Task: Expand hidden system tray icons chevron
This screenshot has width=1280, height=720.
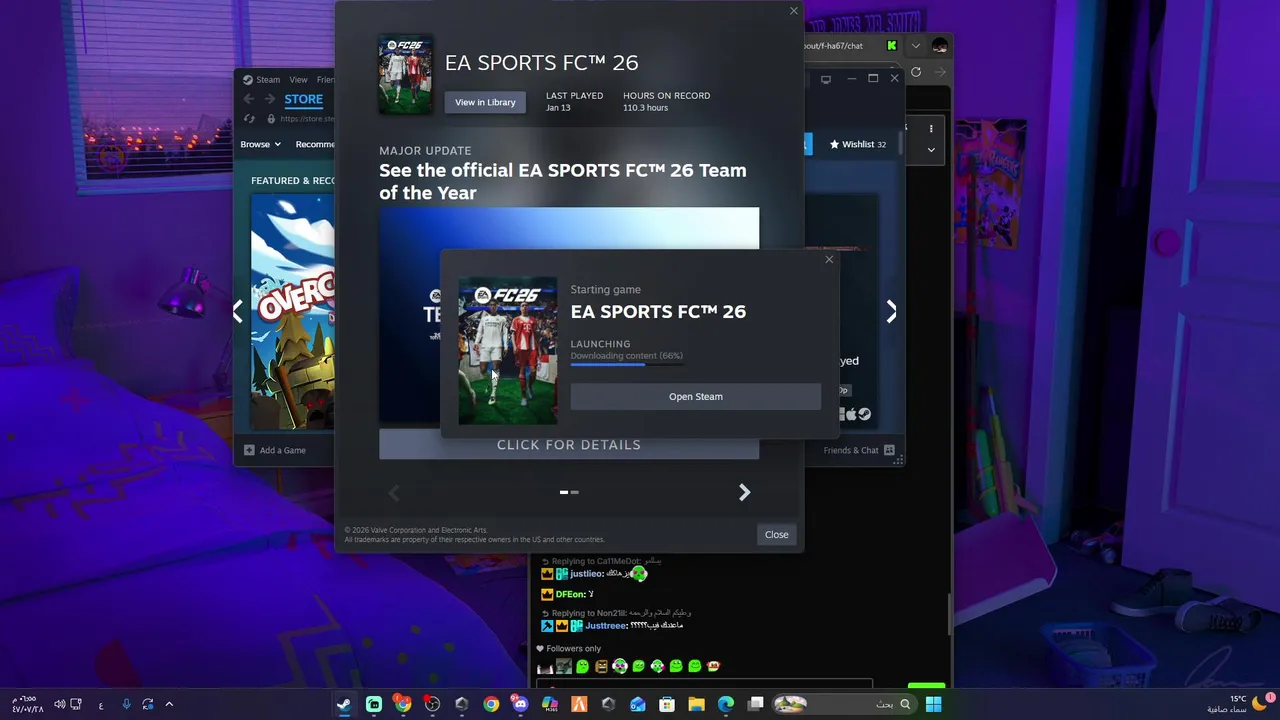Action: [169, 704]
